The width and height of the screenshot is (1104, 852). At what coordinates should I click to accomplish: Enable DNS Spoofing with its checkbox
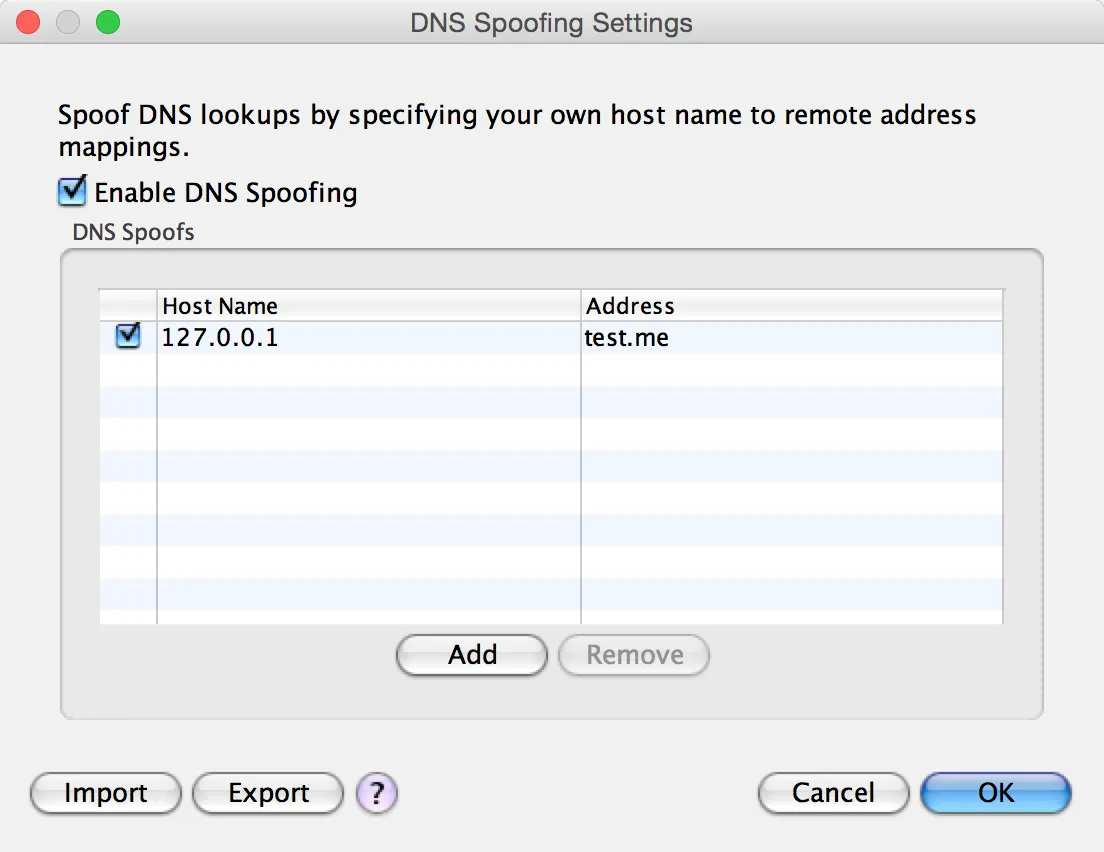[71, 191]
